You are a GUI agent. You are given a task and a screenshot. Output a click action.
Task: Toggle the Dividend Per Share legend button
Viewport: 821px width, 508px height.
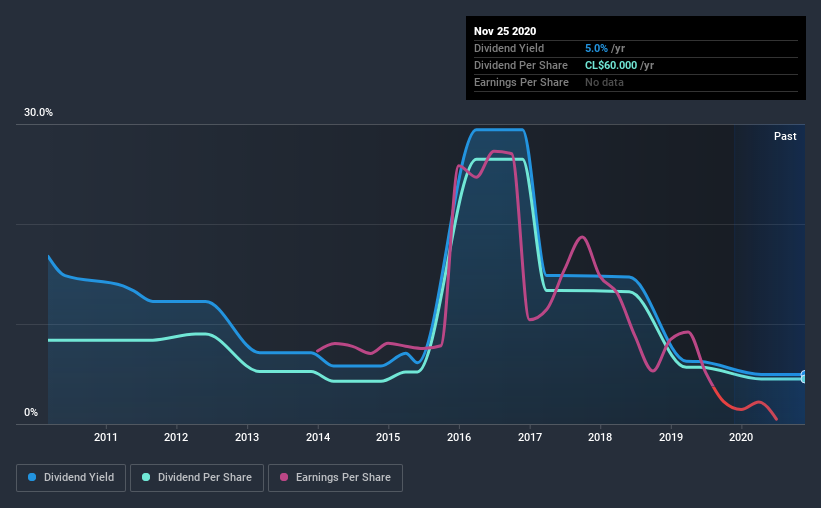tap(197, 478)
